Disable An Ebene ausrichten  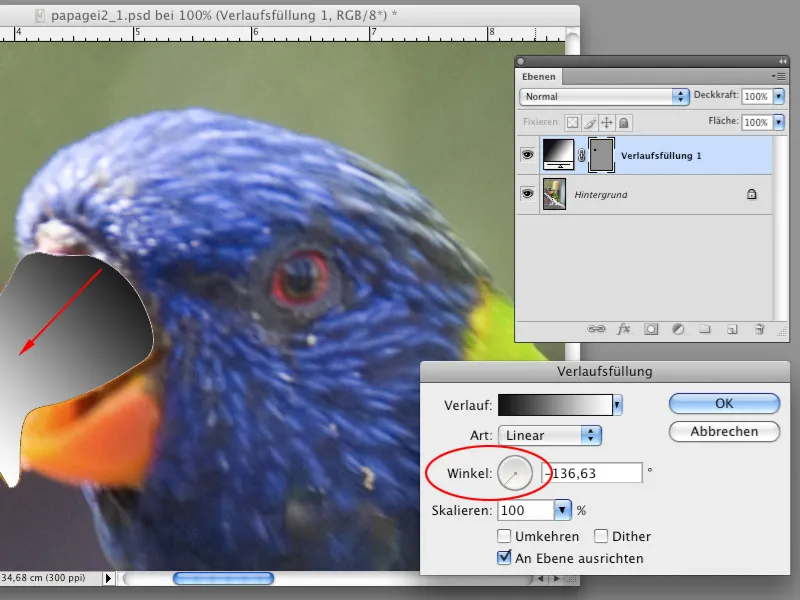(505, 558)
